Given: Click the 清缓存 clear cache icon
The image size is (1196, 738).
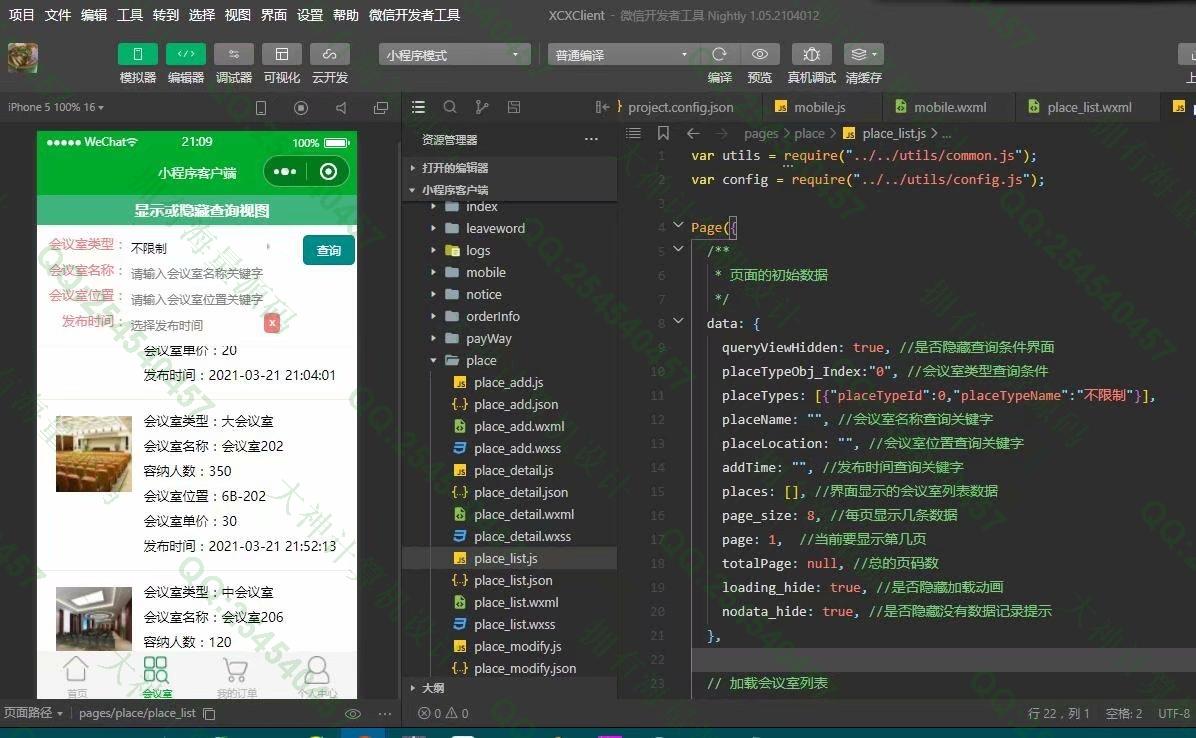Looking at the screenshot, I should 863,54.
